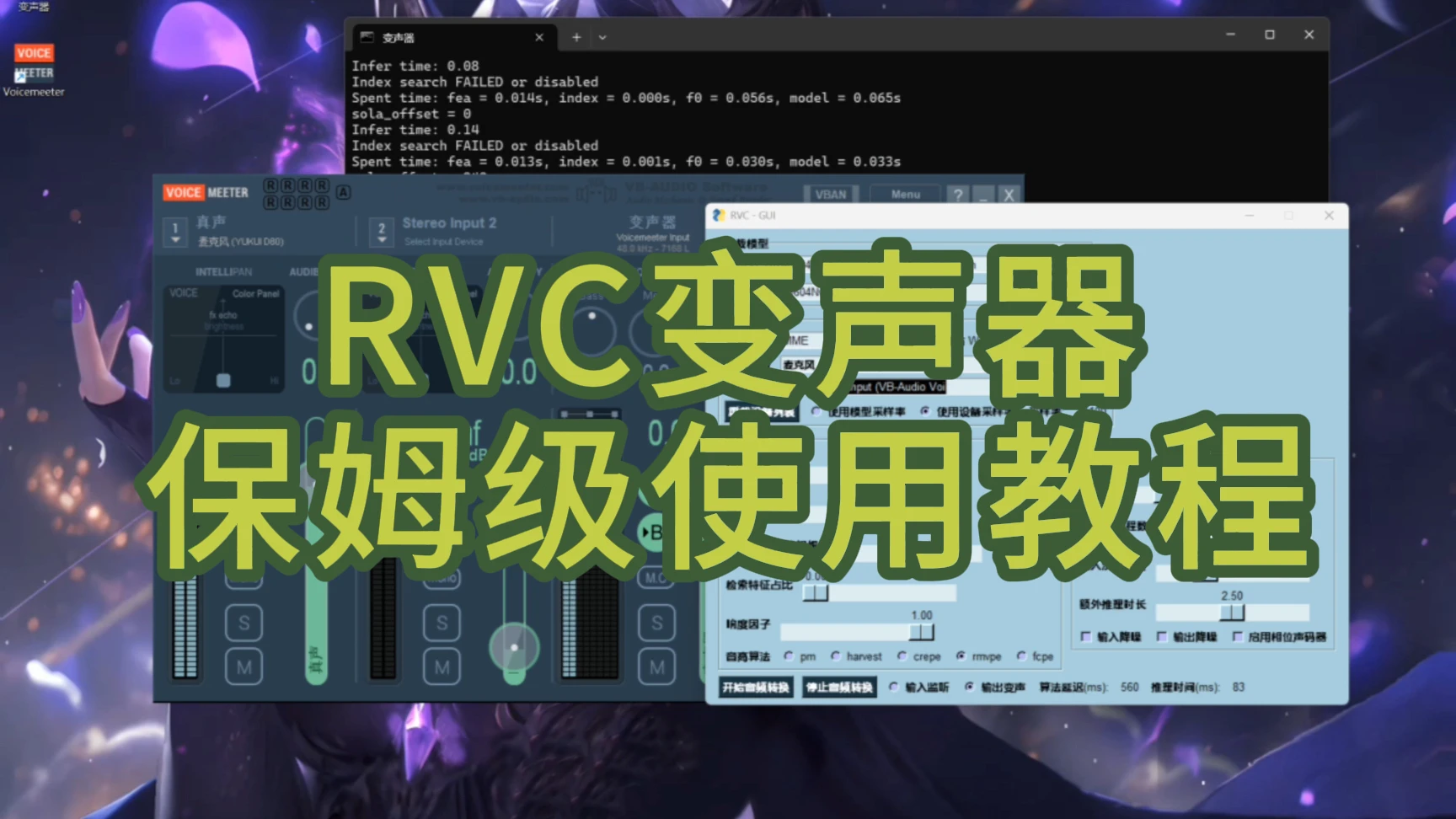Click the A badge in Voicemeeter header
This screenshot has width=1456, height=819.
click(x=343, y=192)
